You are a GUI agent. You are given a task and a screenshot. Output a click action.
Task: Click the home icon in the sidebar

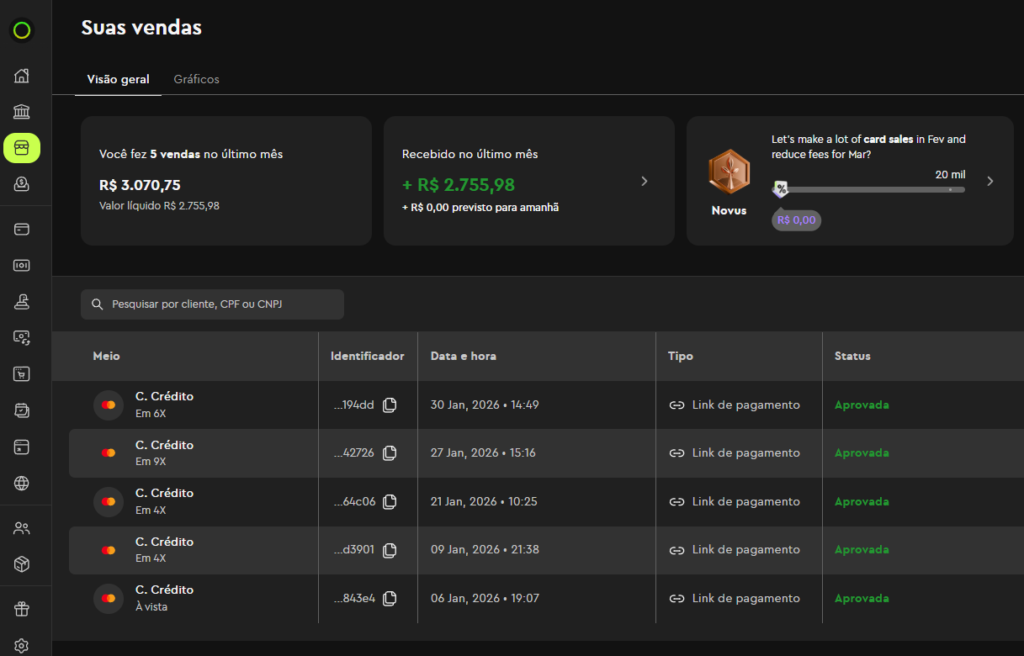(x=21, y=76)
